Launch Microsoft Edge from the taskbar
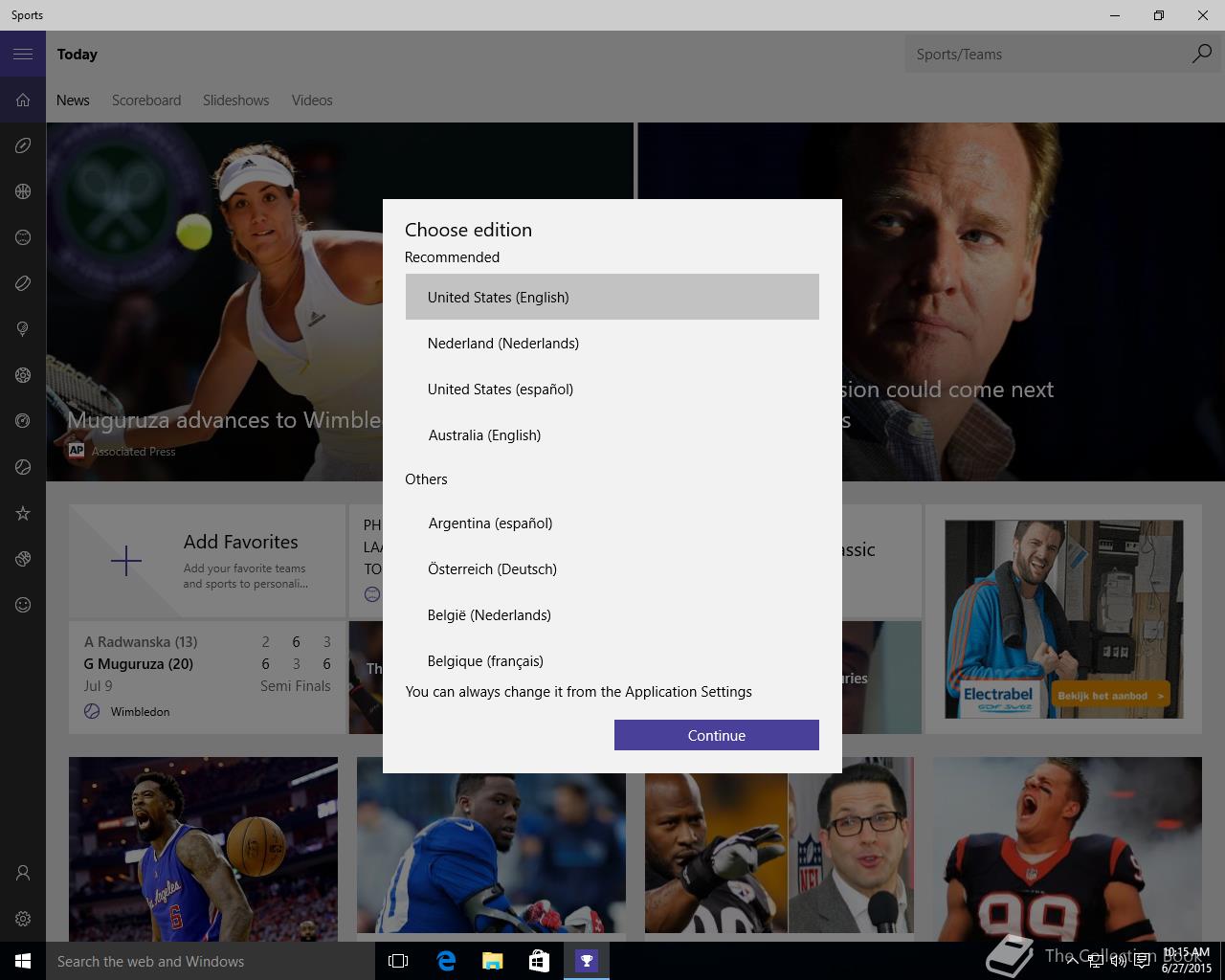The image size is (1225, 980). point(446,961)
